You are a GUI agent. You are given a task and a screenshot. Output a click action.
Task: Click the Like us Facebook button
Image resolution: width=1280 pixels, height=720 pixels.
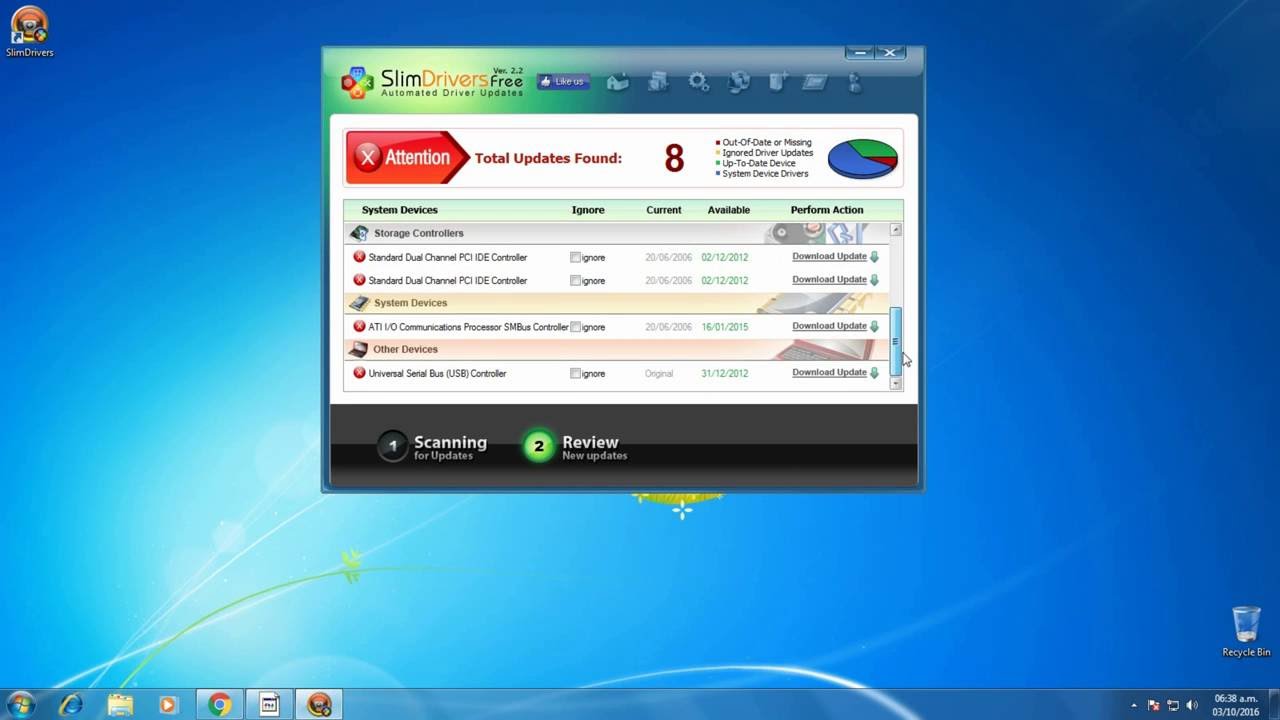(x=561, y=81)
